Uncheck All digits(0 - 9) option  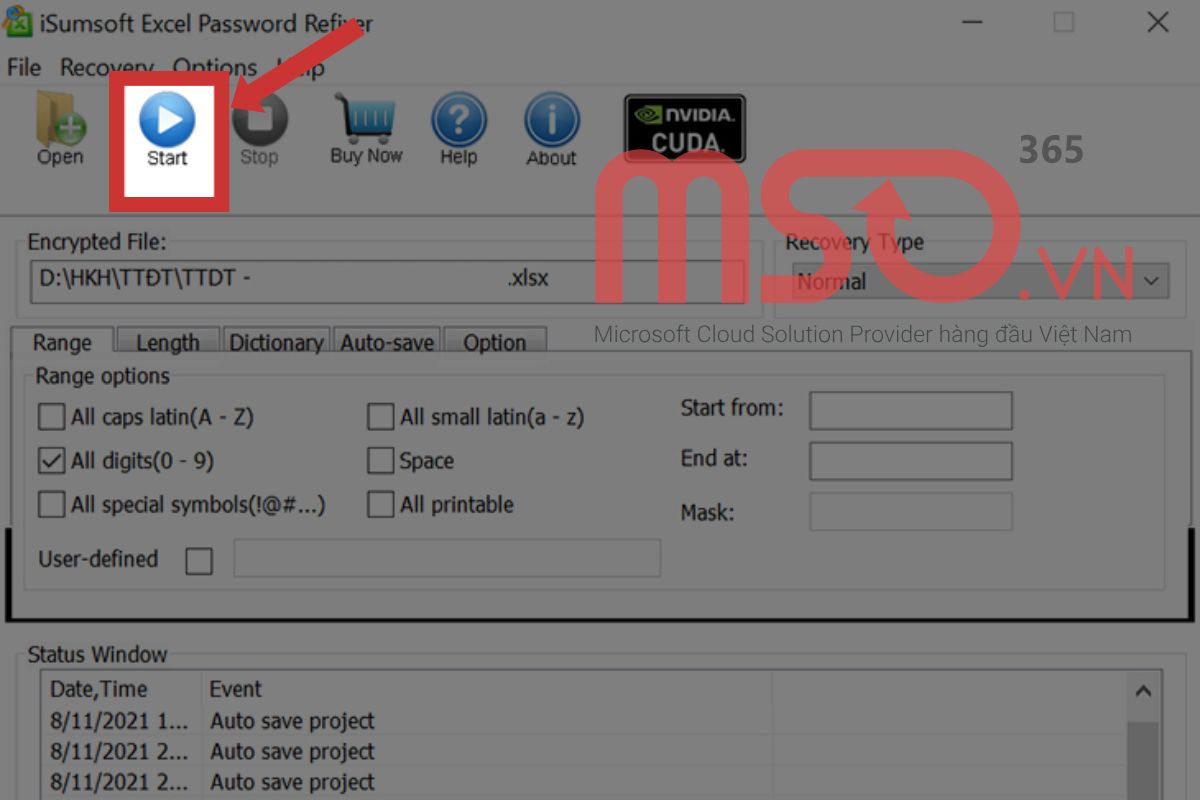click(51, 460)
